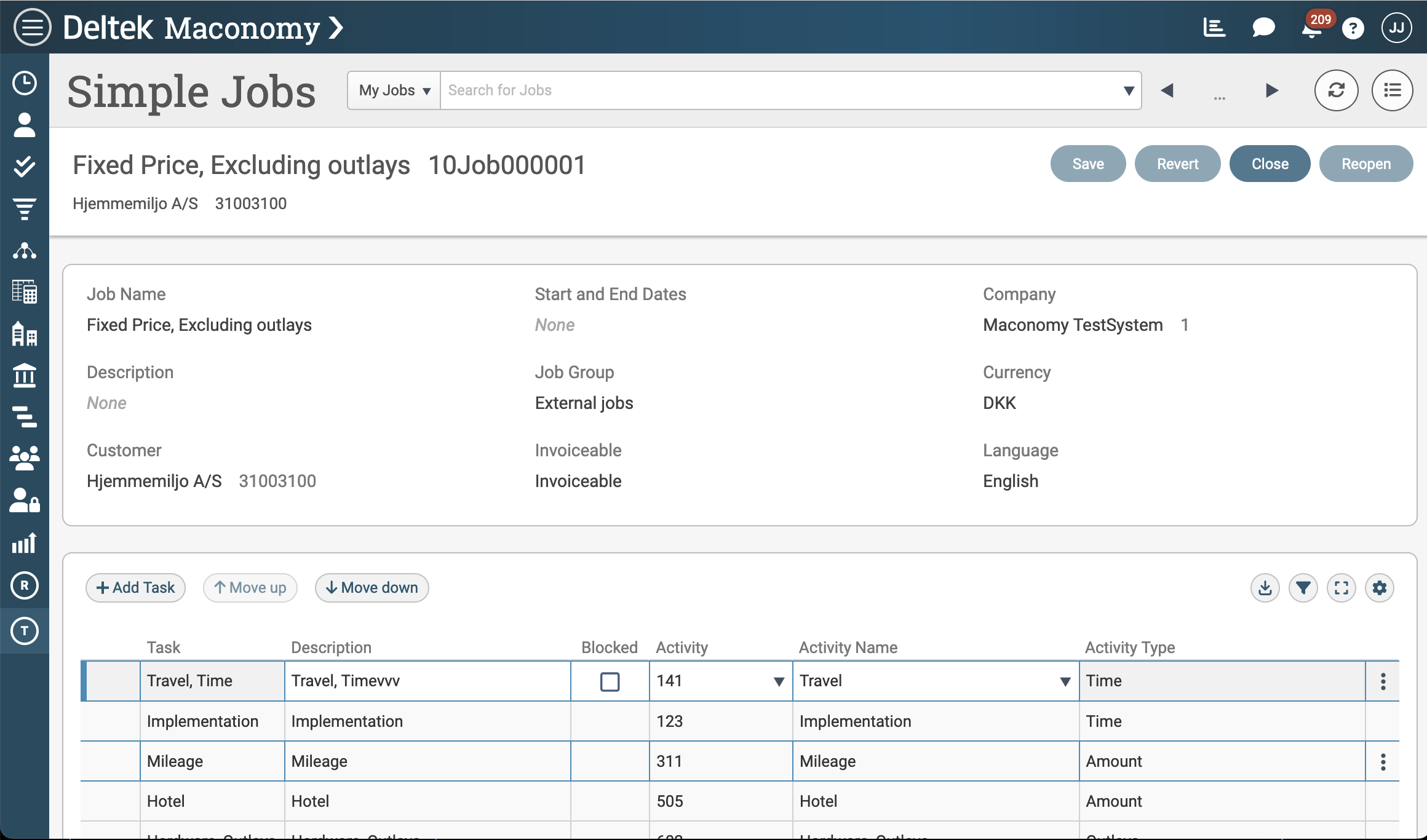Open the Activity 141 dropdown arrow

(779, 681)
